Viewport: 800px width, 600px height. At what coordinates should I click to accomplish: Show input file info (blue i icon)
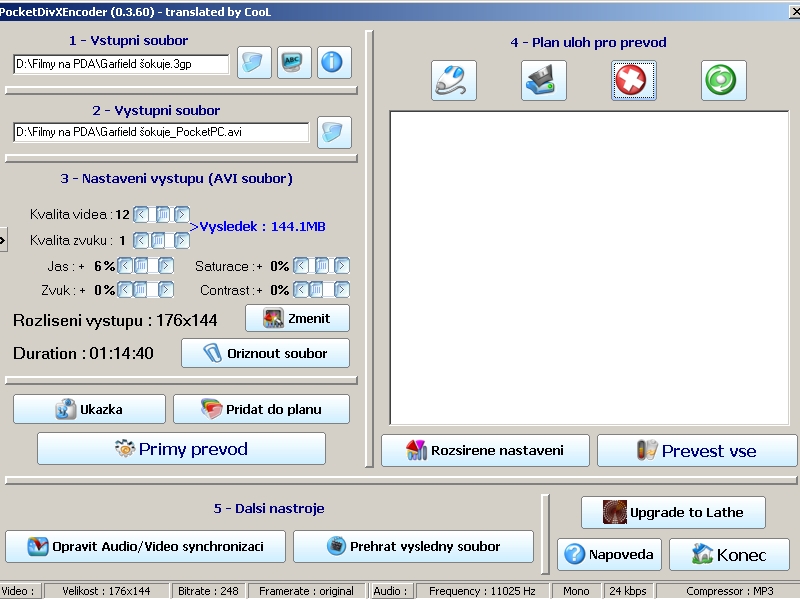[334, 63]
